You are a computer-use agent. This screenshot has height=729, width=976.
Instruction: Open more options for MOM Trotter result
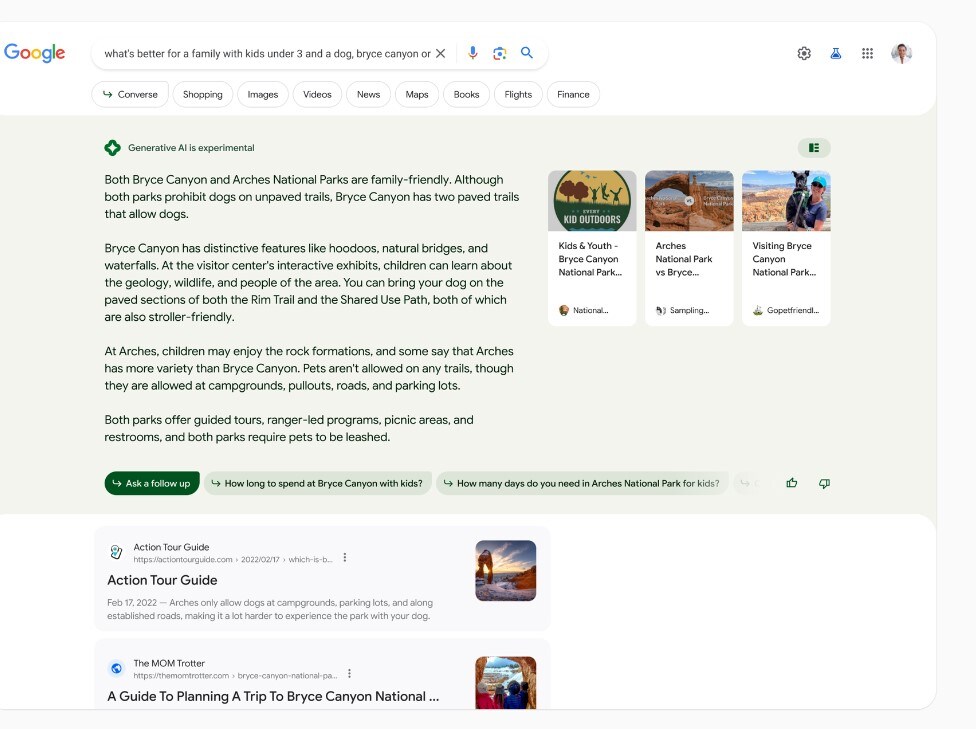tap(349, 674)
